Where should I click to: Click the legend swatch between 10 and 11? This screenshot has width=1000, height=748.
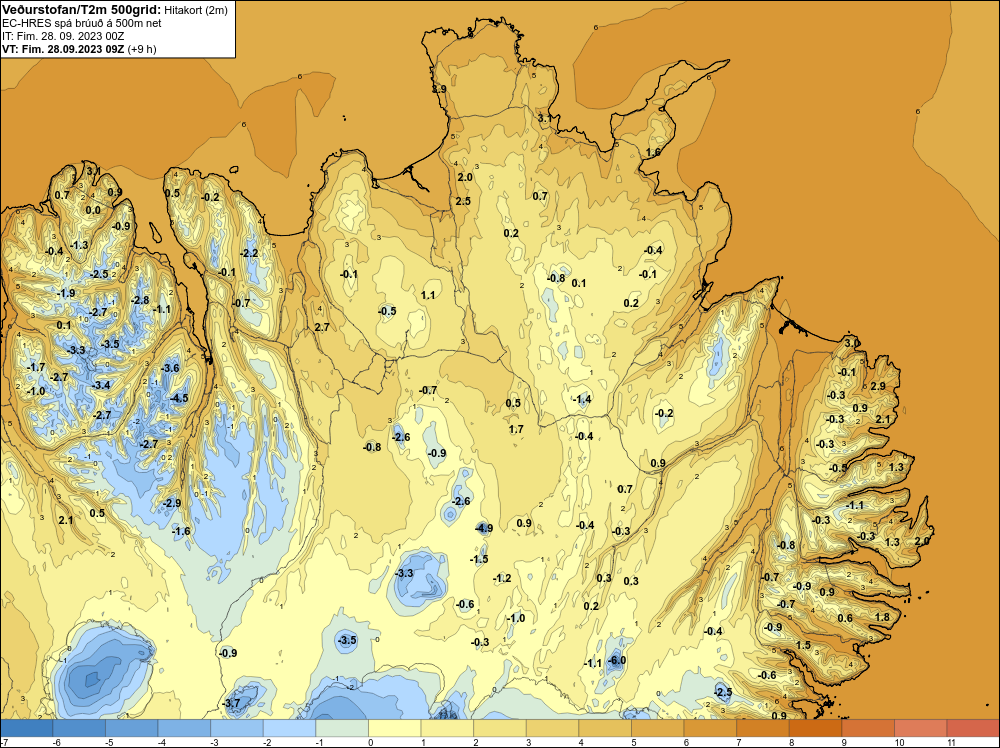pos(920,728)
